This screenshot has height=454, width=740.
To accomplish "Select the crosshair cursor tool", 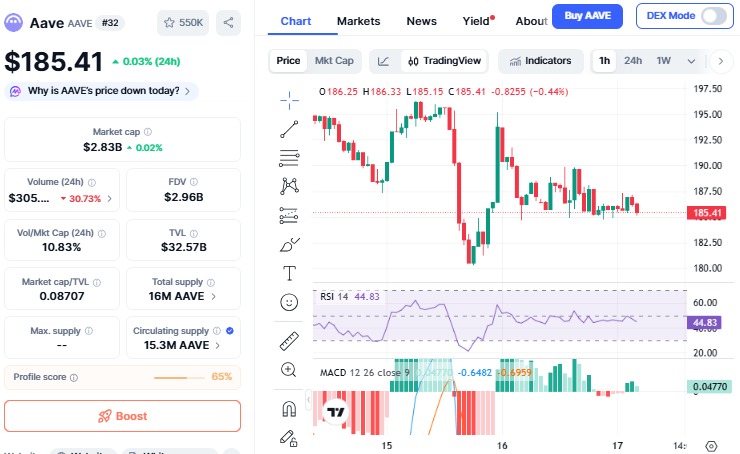I will pyautogui.click(x=289, y=100).
